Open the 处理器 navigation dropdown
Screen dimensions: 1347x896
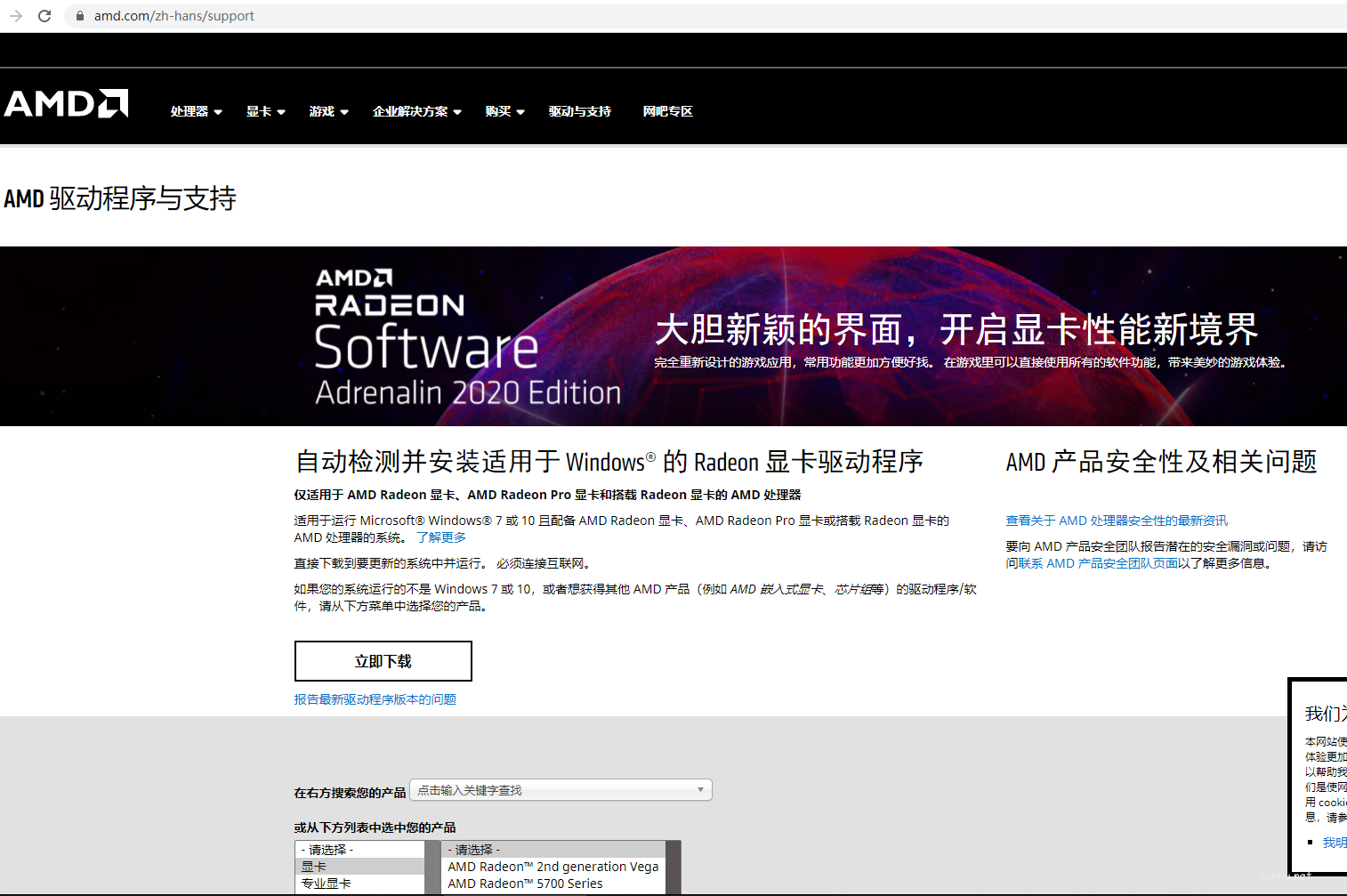point(196,111)
